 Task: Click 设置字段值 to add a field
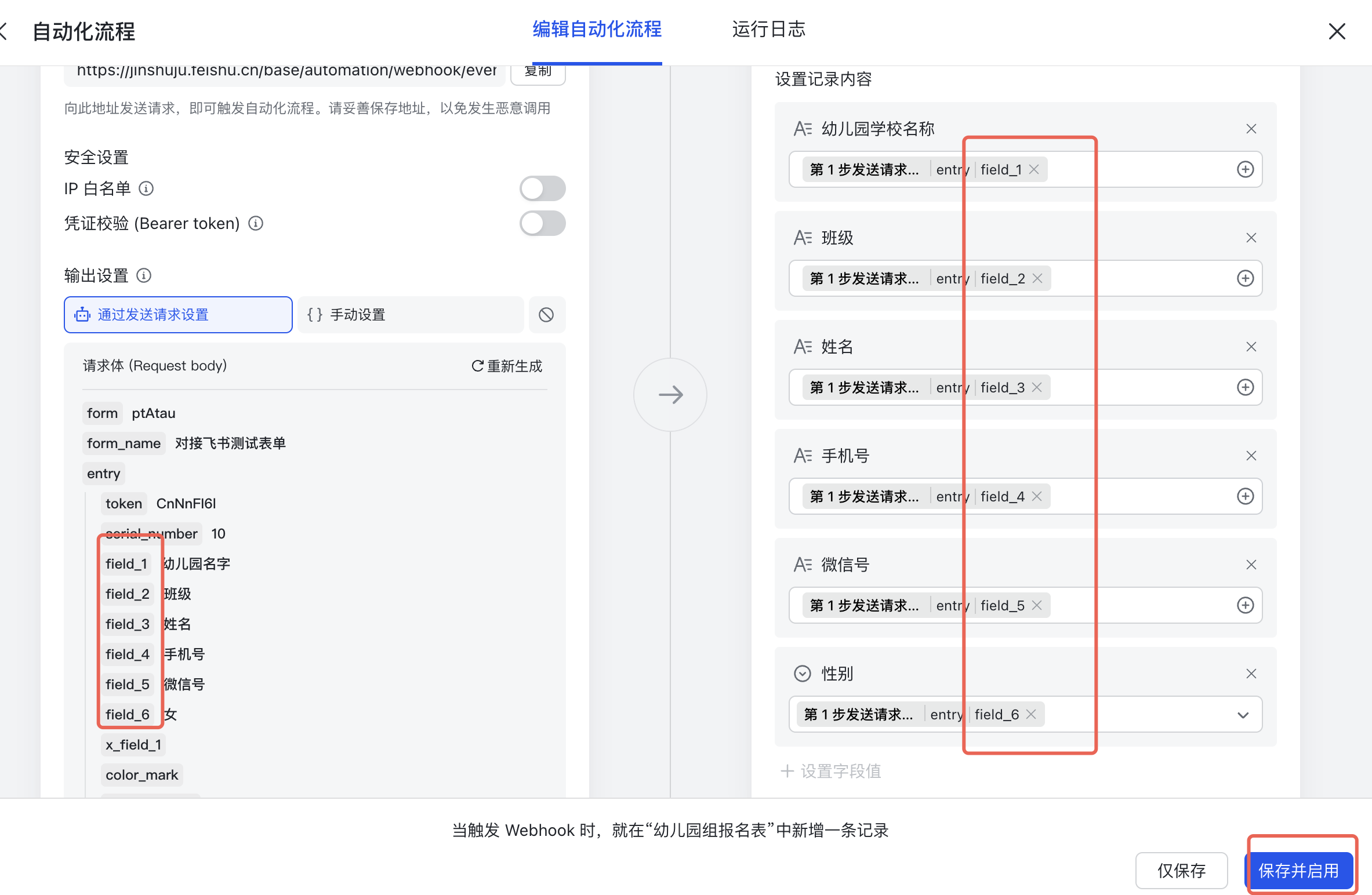click(830, 772)
